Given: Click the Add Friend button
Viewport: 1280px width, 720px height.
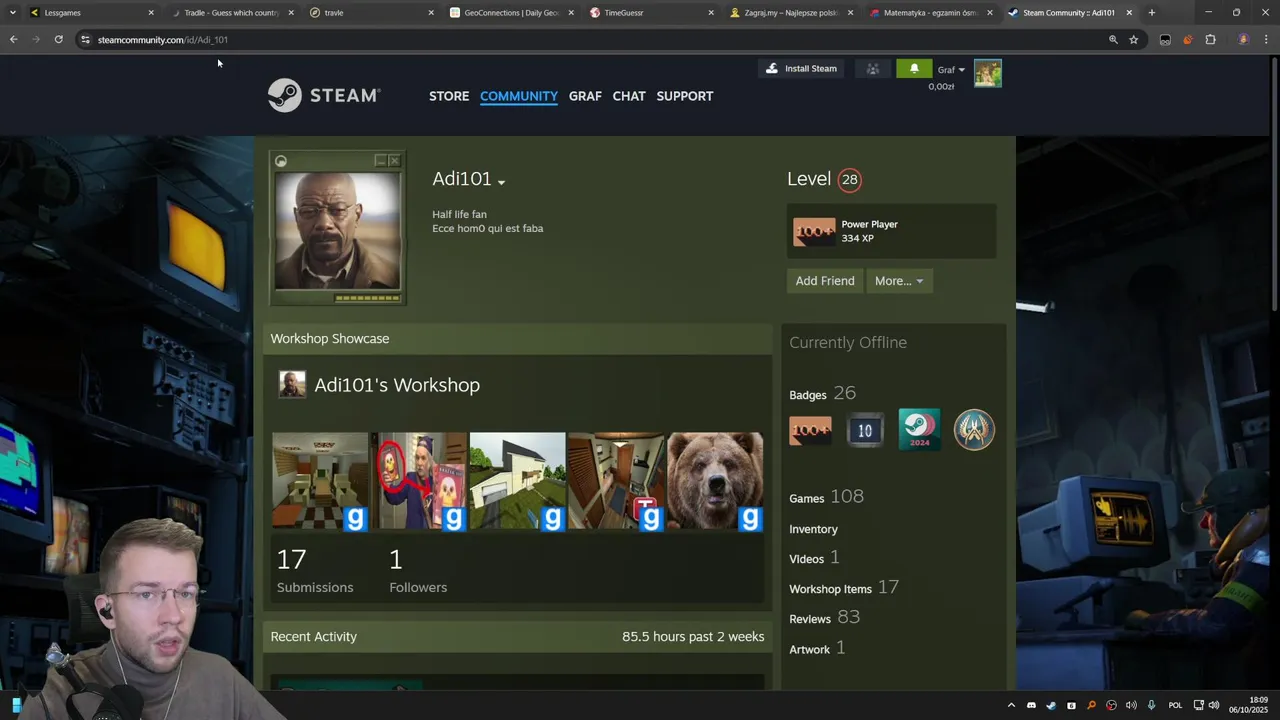Looking at the screenshot, I should click(x=825, y=281).
